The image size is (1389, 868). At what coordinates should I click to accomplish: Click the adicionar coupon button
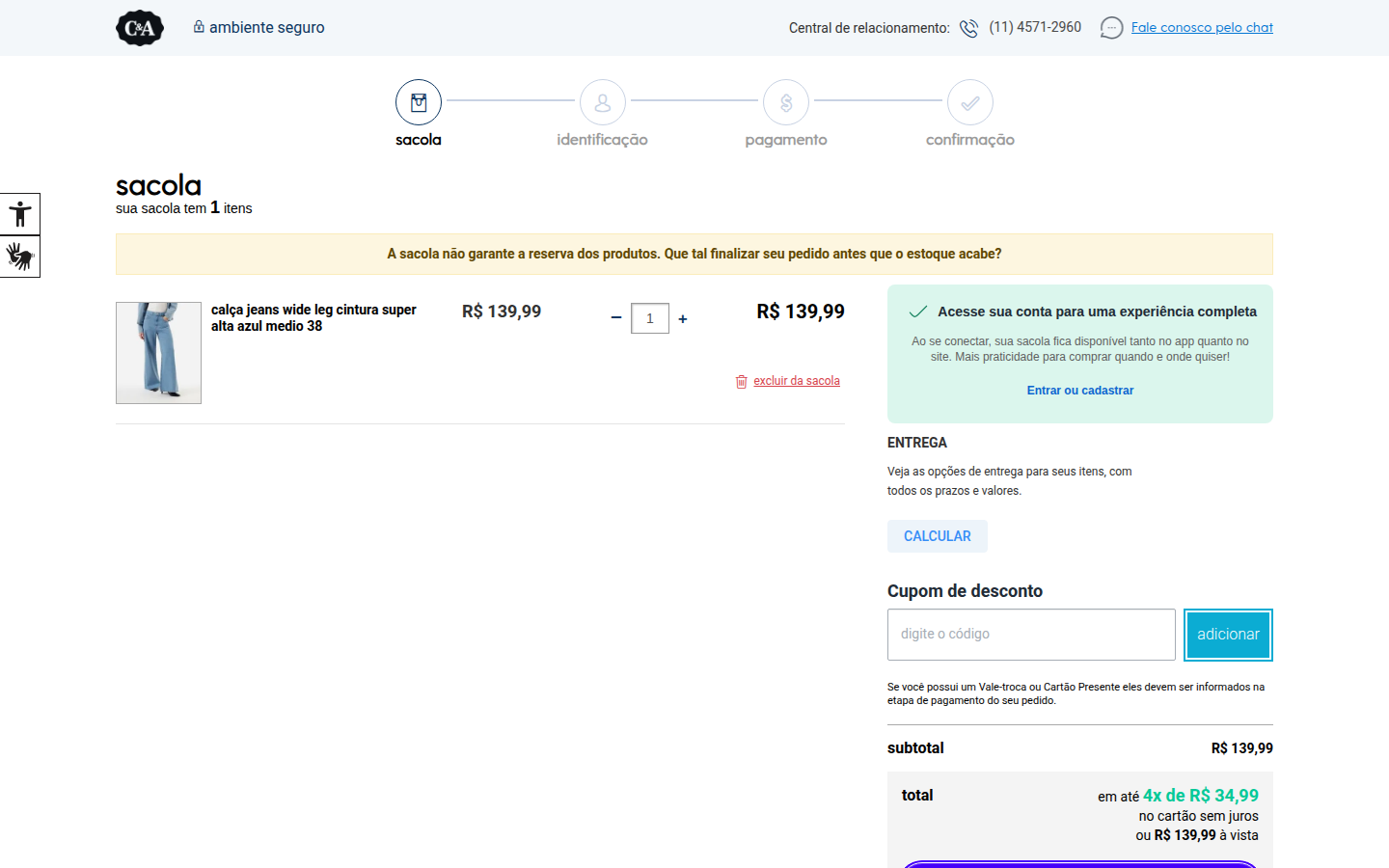click(1228, 635)
